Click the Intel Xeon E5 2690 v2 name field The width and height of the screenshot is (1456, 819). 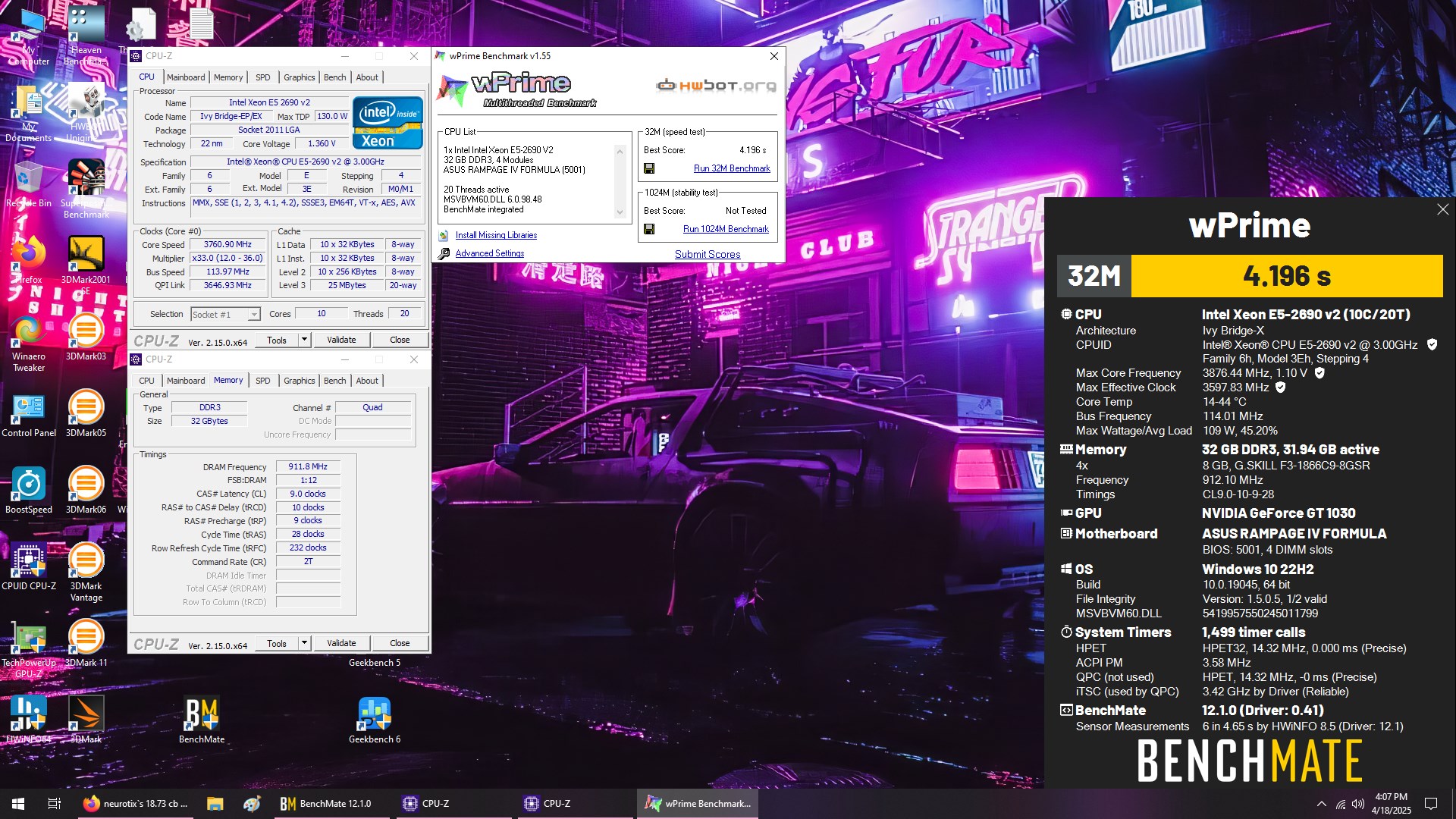click(269, 102)
